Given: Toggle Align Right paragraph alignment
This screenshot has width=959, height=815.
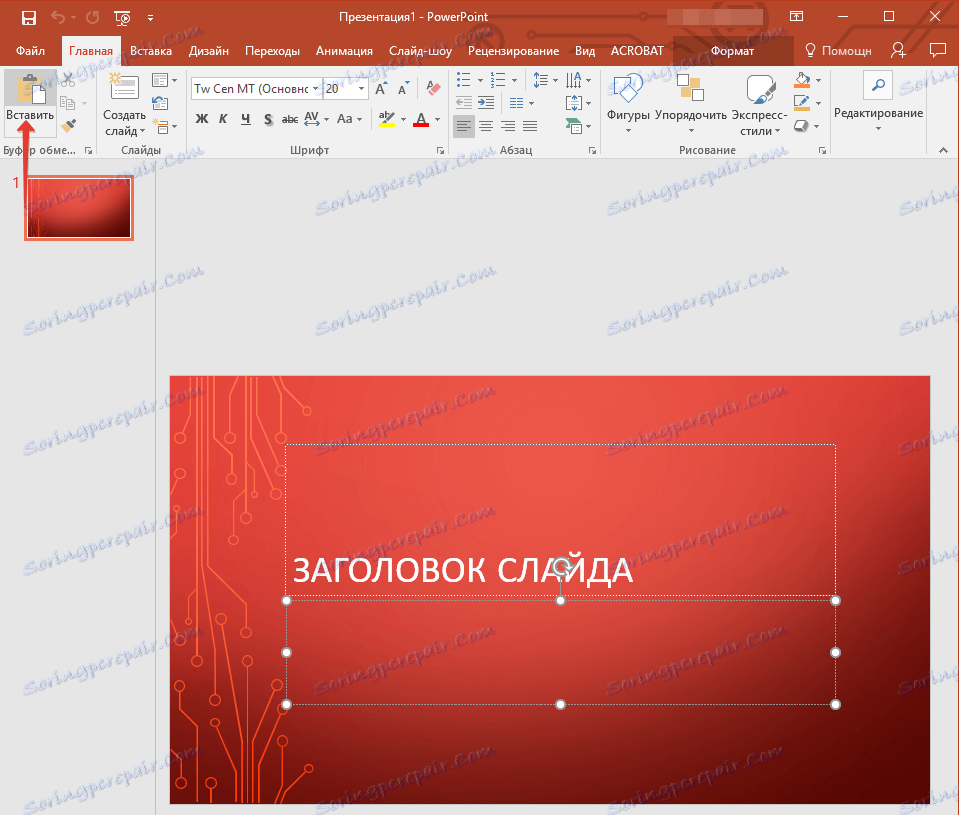Looking at the screenshot, I should pyautogui.click(x=508, y=127).
